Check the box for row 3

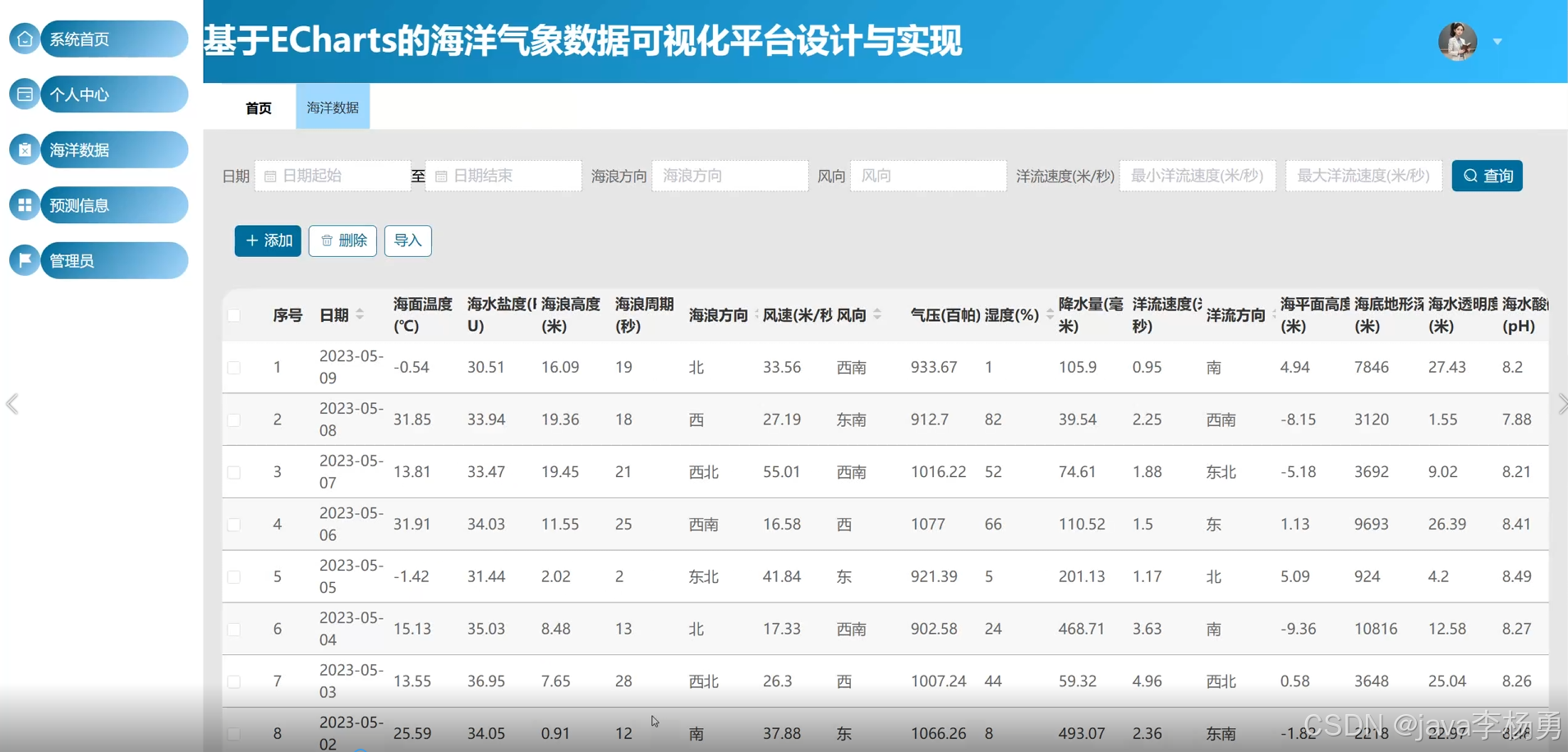click(x=234, y=473)
